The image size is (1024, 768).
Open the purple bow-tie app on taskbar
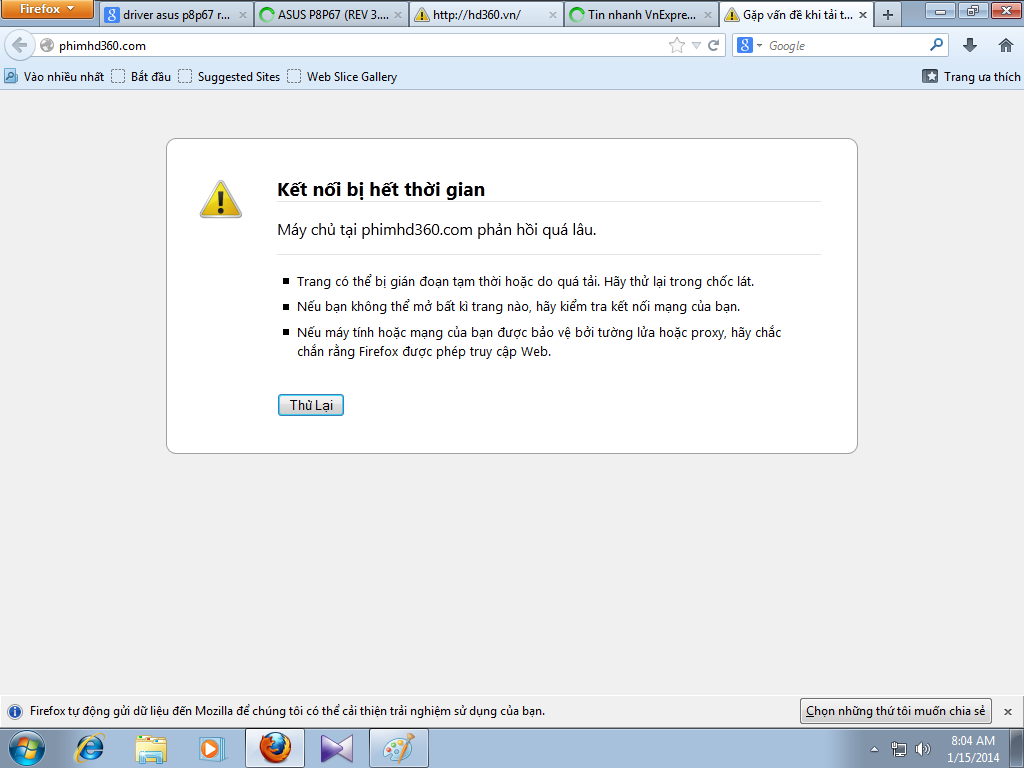[x=337, y=748]
